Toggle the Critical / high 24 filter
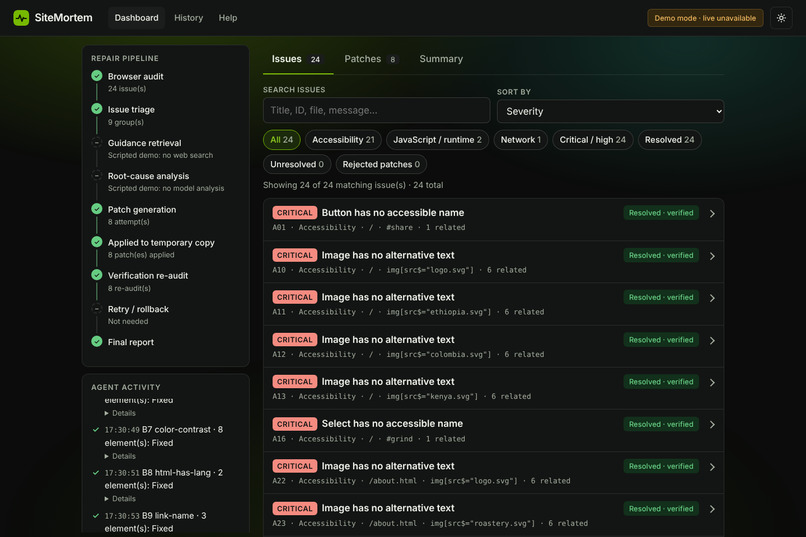 pyautogui.click(x=593, y=140)
